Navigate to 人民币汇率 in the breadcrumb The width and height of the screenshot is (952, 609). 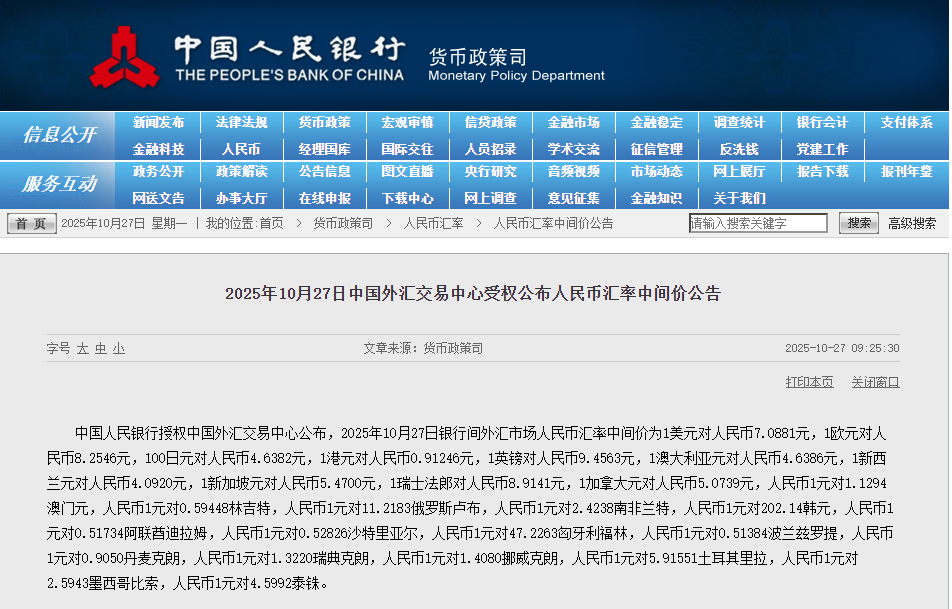433,223
